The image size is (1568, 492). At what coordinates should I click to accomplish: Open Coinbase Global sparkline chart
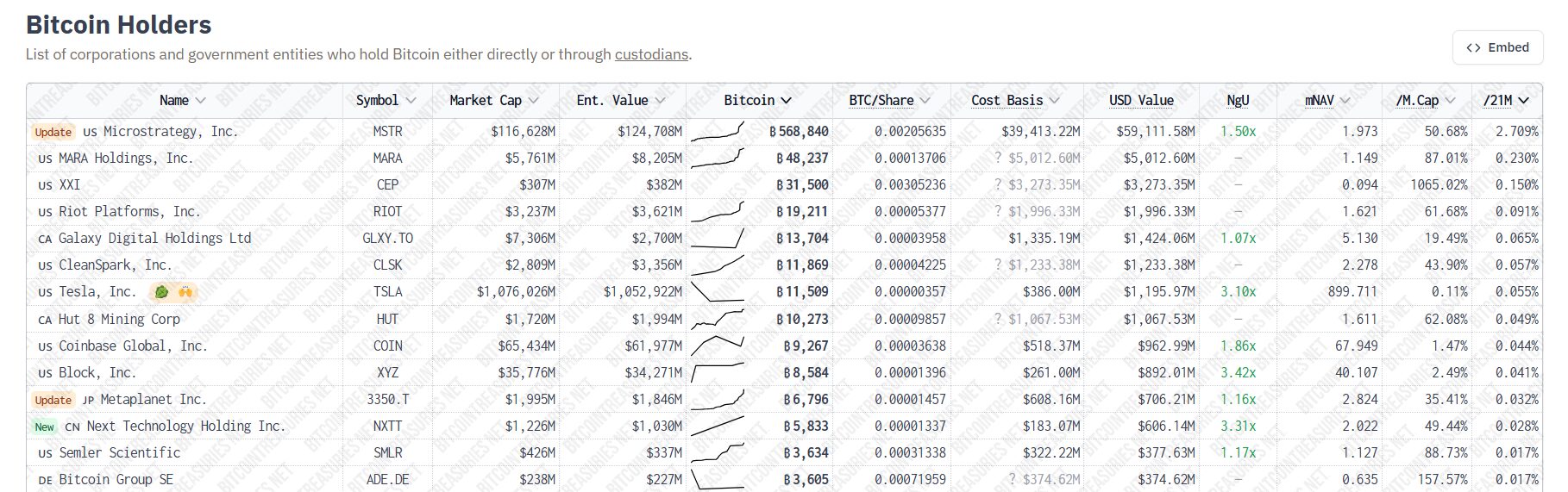click(x=717, y=346)
